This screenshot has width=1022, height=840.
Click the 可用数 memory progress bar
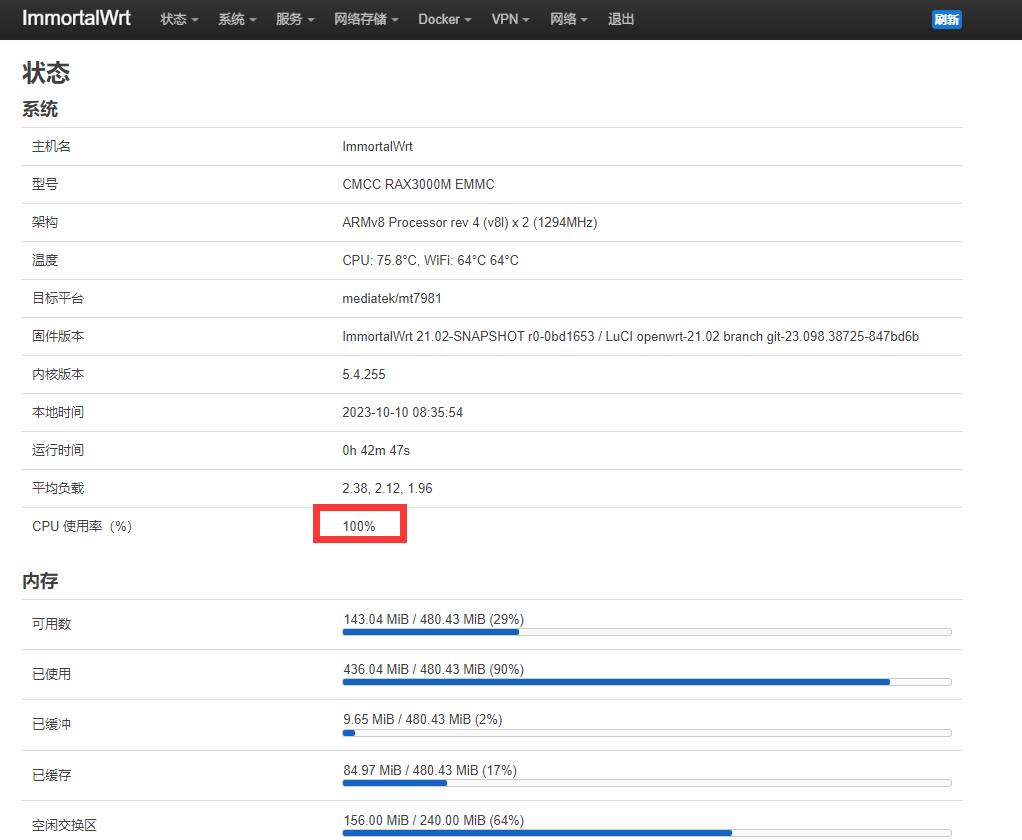point(646,631)
